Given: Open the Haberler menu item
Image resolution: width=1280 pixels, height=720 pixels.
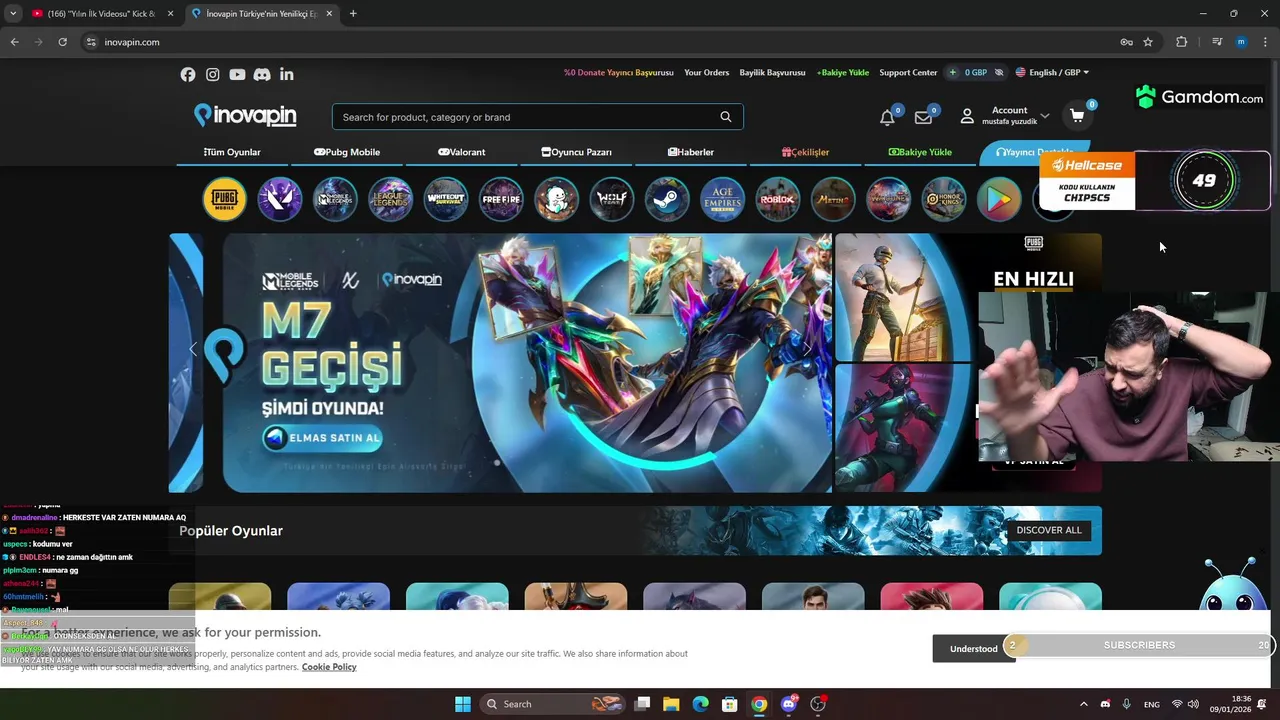Looking at the screenshot, I should point(691,152).
